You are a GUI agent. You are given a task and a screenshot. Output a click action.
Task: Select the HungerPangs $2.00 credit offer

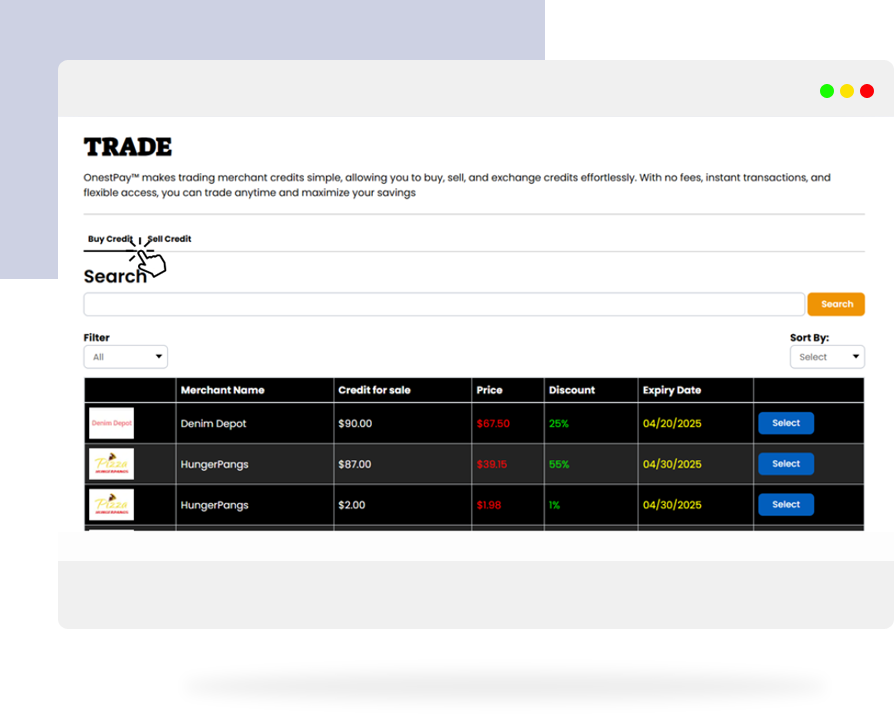(785, 505)
